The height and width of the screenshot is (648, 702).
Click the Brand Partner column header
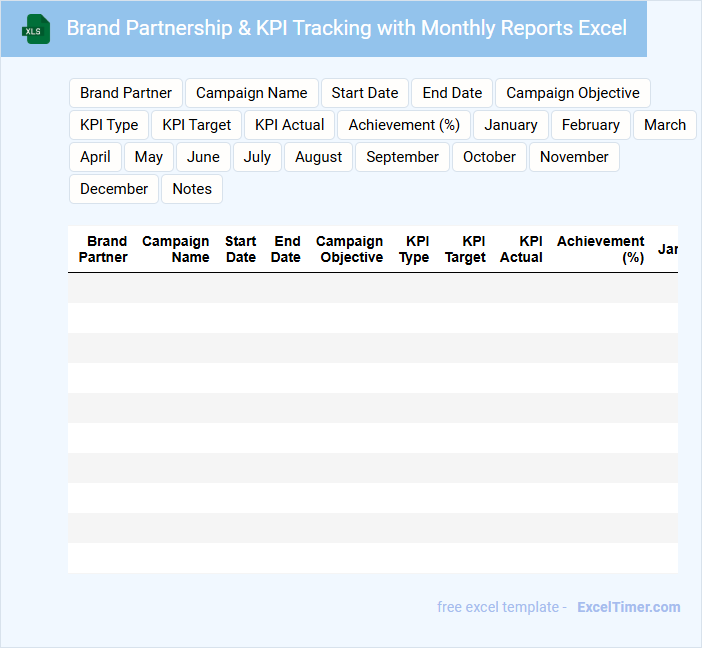point(103,249)
